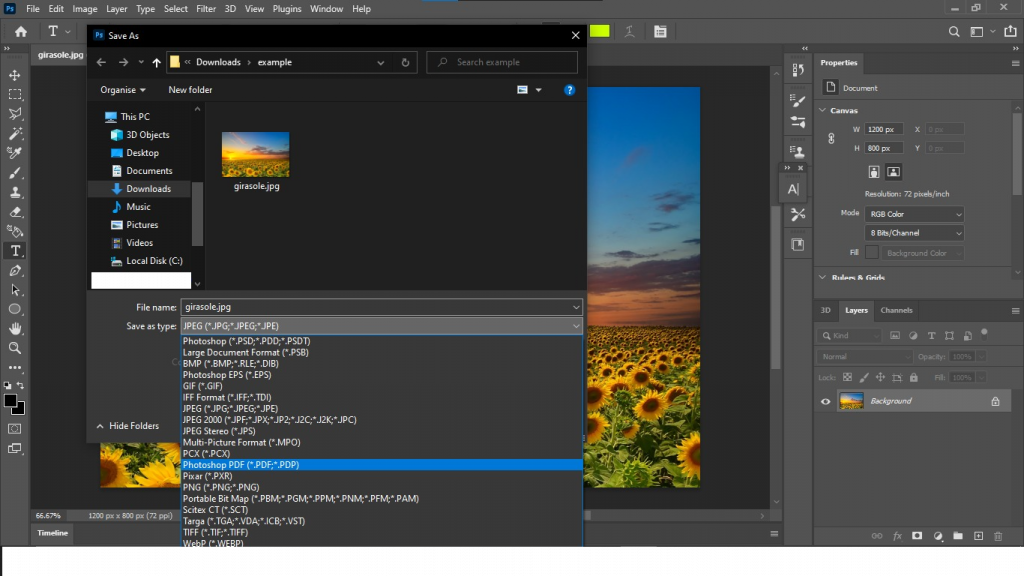This screenshot has height=576, width=1024.
Task: Select the Move tool in the toolbar
Action: click(x=14, y=74)
